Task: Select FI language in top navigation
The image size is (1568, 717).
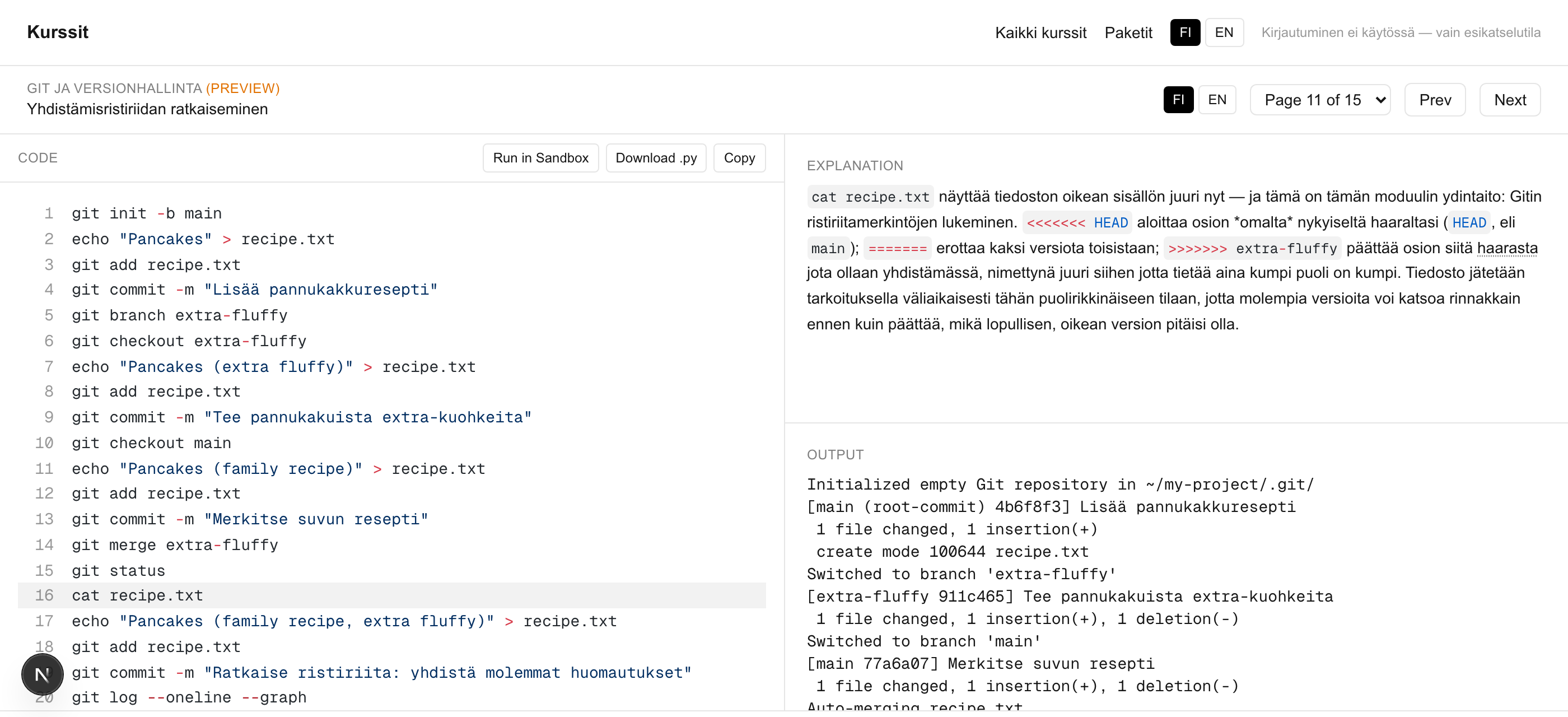Action: click(1184, 32)
